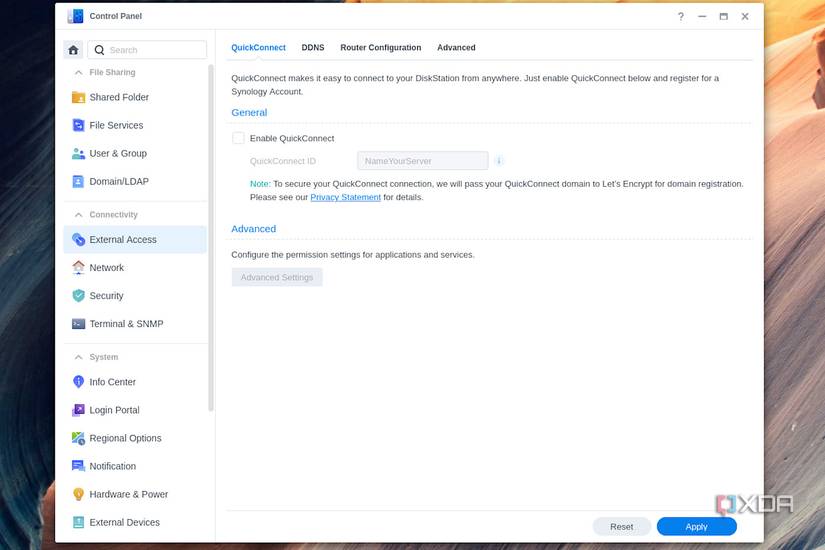Image resolution: width=825 pixels, height=550 pixels.
Task: Switch to the Advanced tab
Action: click(456, 47)
